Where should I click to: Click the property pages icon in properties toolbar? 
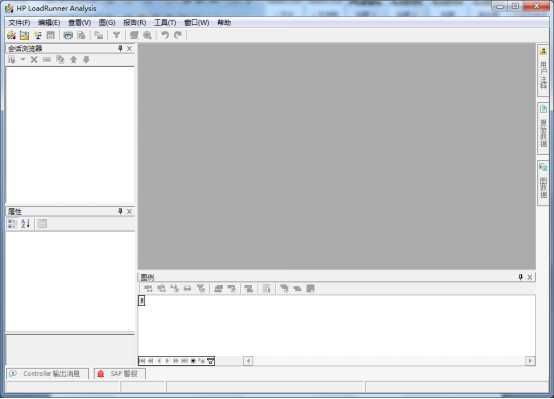[42, 224]
